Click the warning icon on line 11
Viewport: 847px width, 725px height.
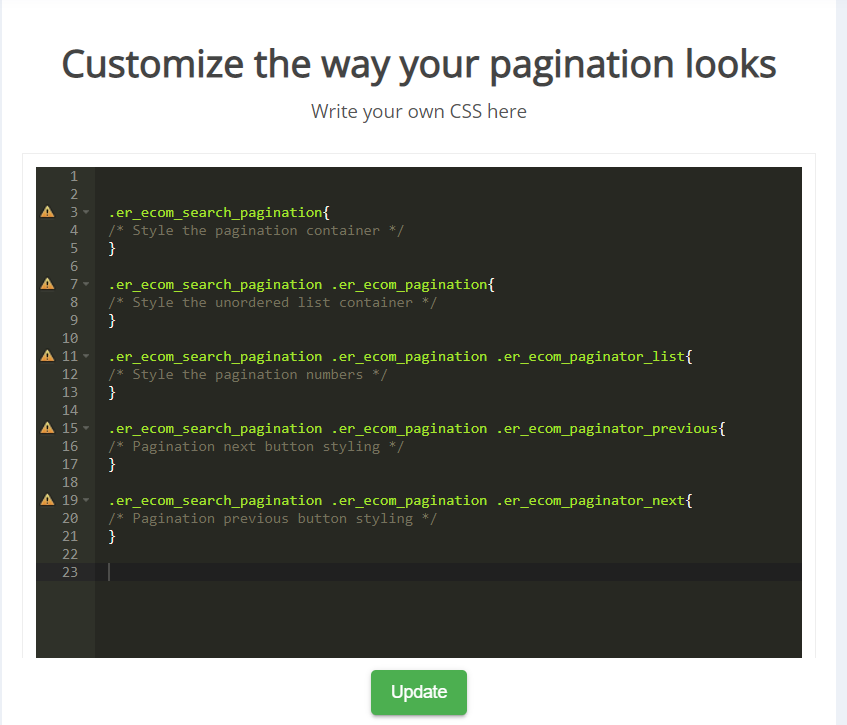tap(47, 356)
